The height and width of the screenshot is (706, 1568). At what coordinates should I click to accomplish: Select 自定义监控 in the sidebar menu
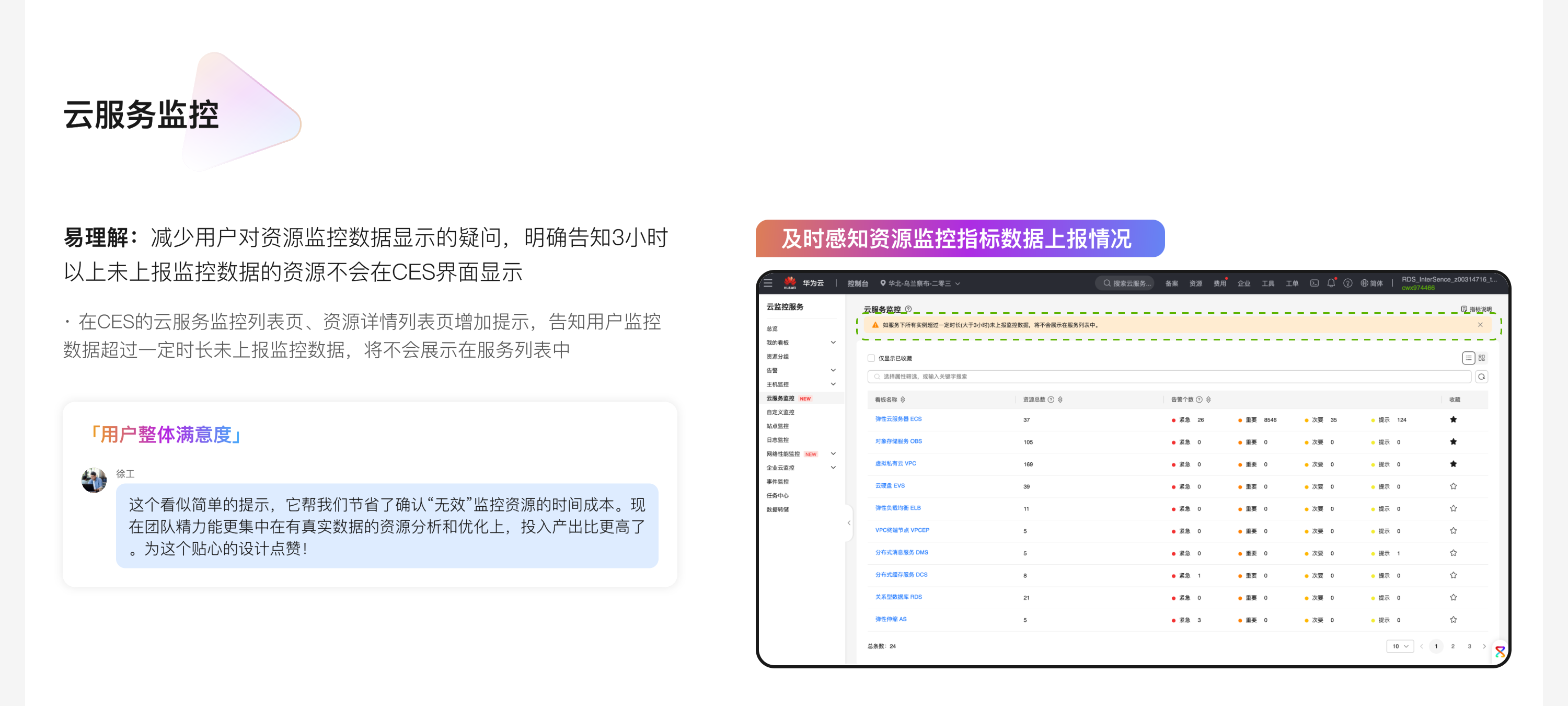tap(780, 413)
